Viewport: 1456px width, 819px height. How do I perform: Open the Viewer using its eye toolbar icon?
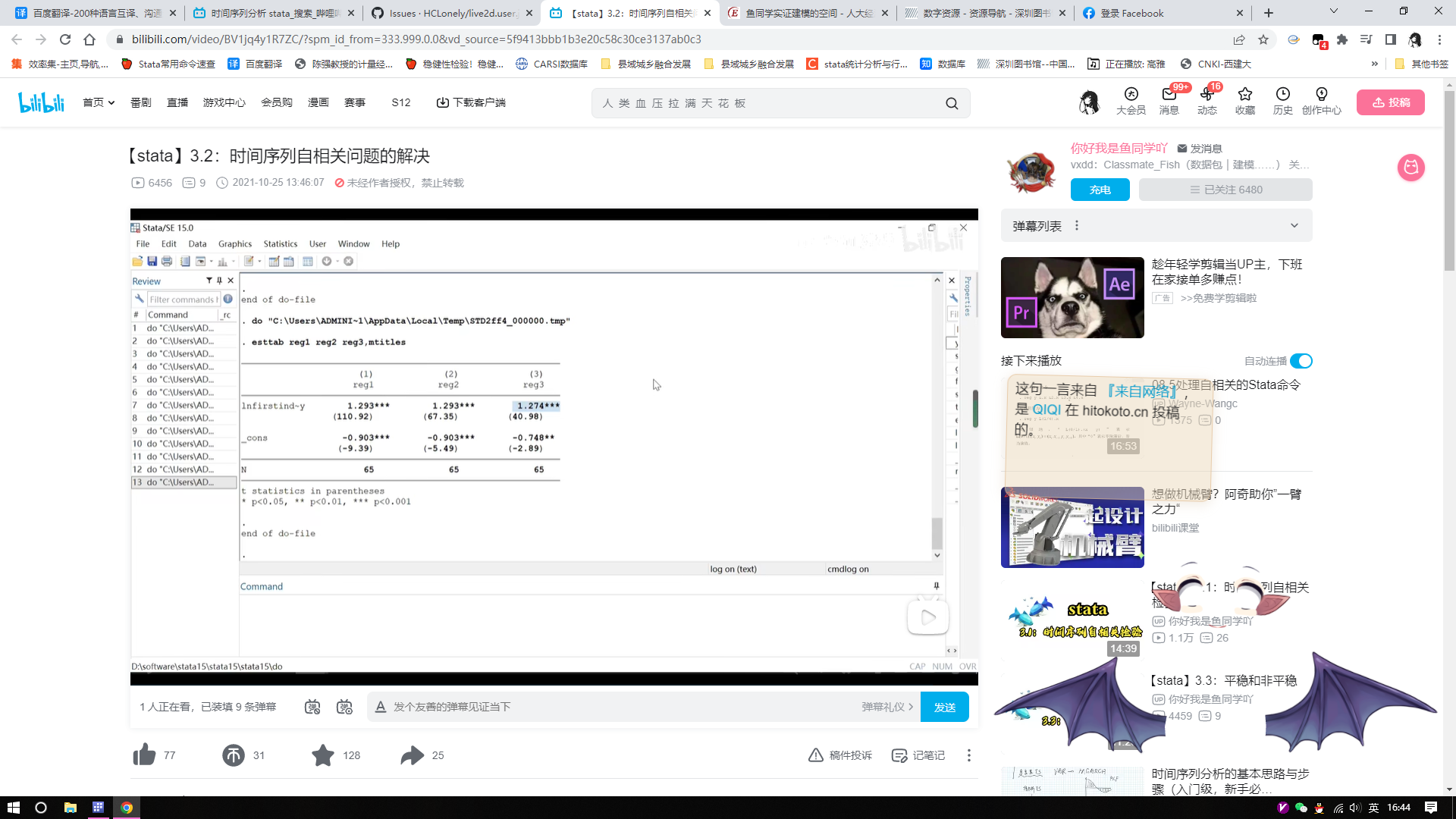(201, 261)
